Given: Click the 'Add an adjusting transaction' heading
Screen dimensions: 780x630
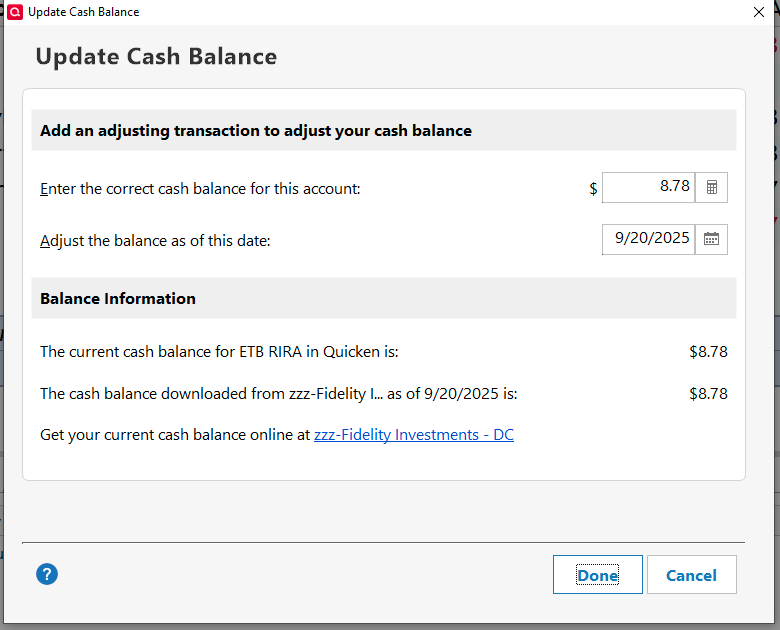Looking at the screenshot, I should pos(256,130).
